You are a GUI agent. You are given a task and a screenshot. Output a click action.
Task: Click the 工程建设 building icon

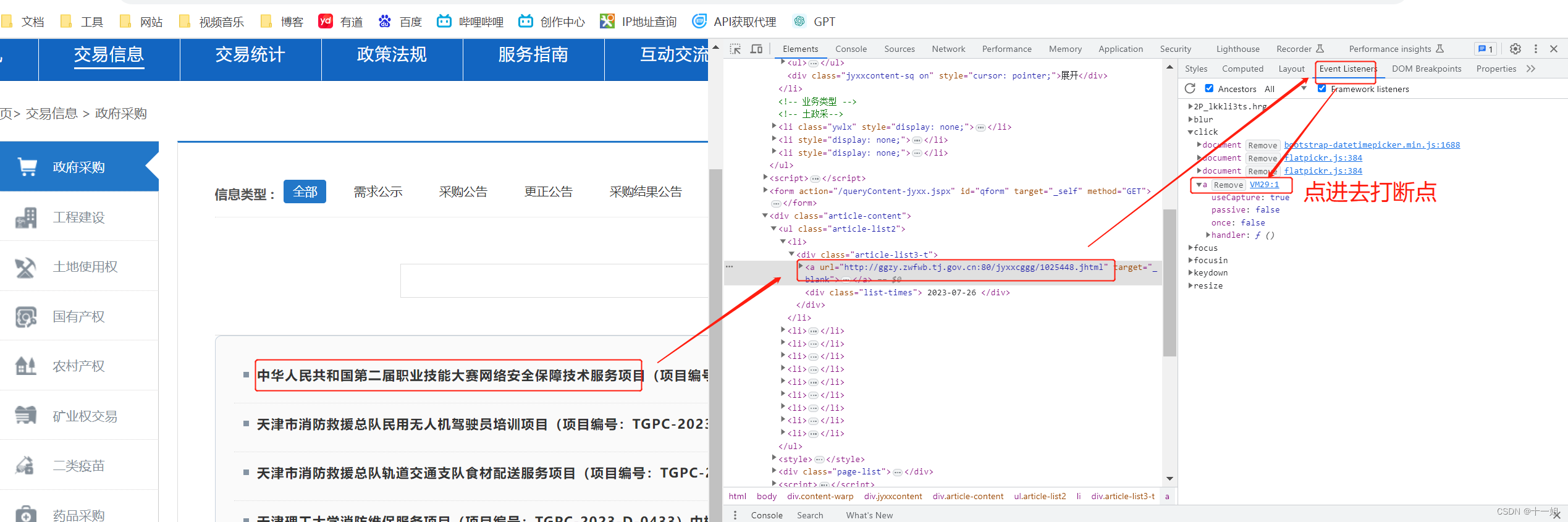[26, 217]
